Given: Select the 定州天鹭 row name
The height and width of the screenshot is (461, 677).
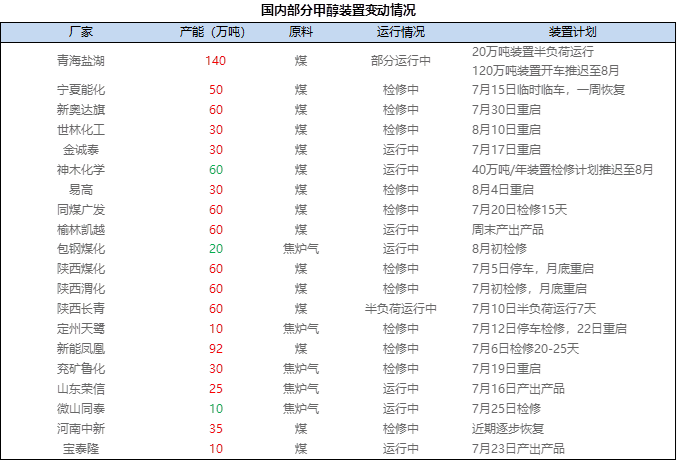Looking at the screenshot, I should click(81, 328).
